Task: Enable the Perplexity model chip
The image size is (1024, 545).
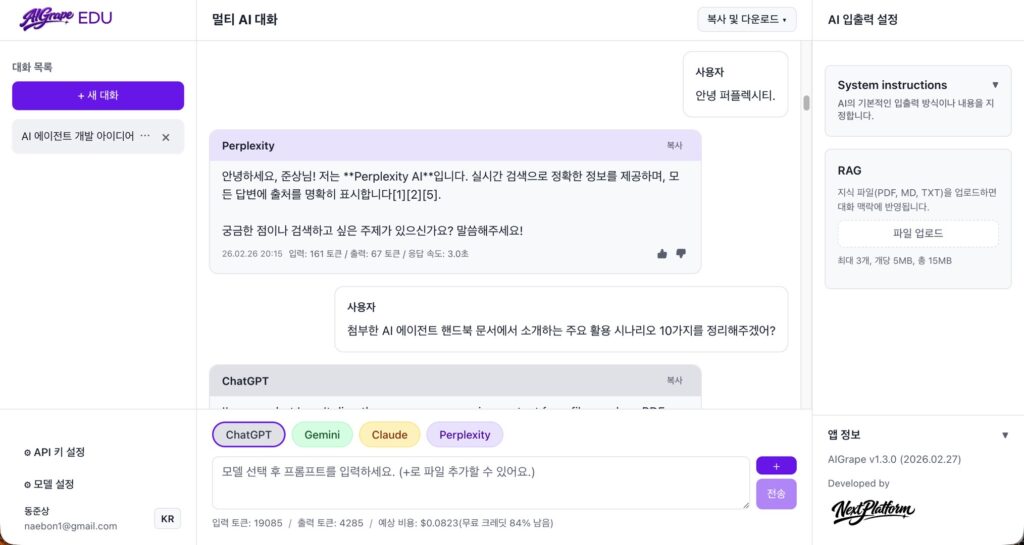Action: (464, 435)
